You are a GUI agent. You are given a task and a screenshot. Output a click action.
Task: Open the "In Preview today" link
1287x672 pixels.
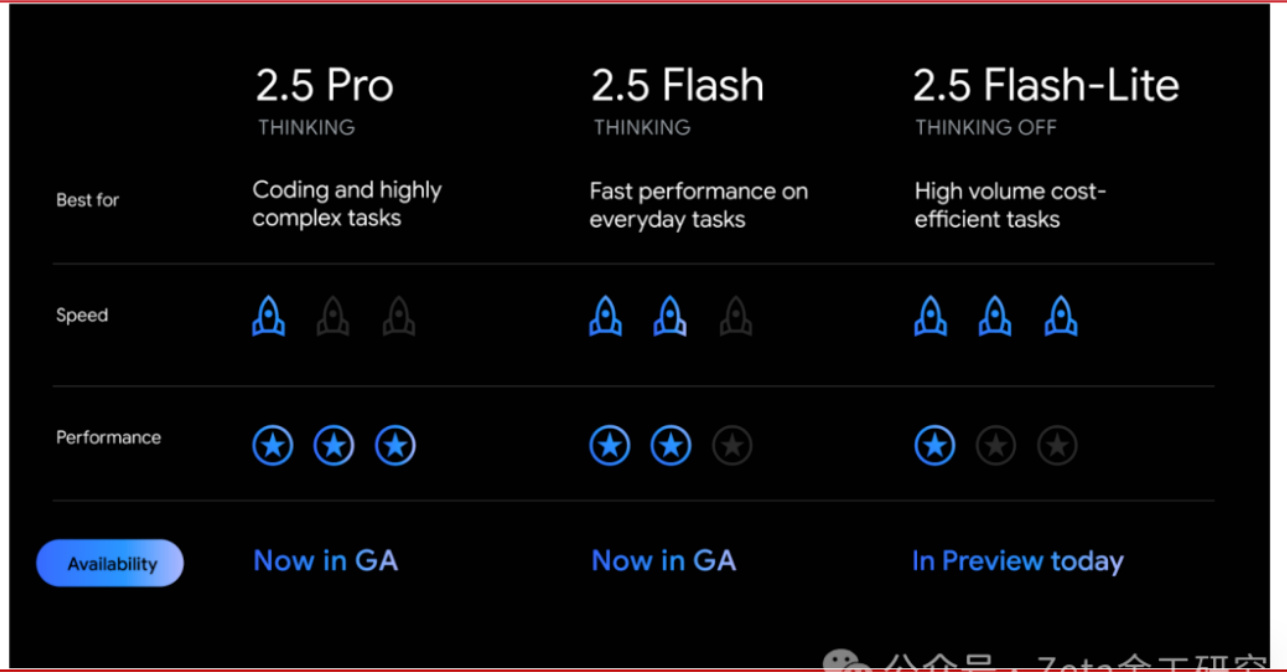(1017, 561)
